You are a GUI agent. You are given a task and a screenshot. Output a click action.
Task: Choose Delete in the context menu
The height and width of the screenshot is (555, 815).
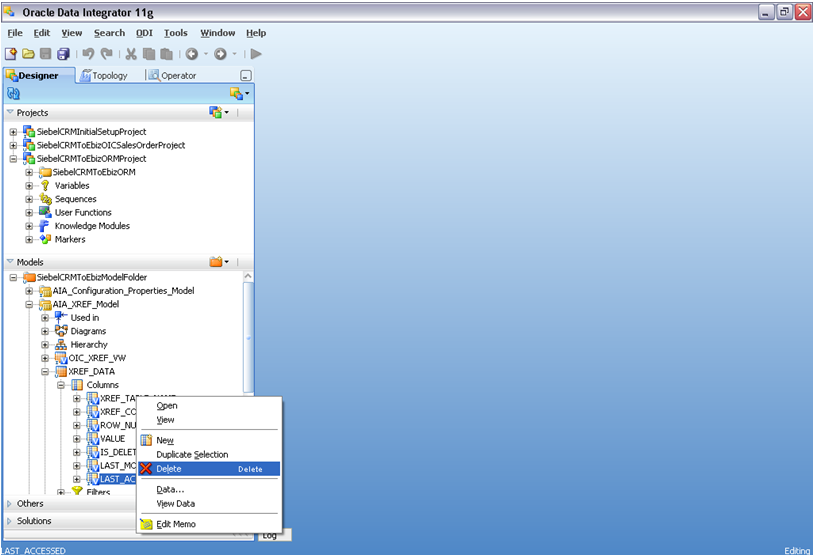[x=209, y=469]
